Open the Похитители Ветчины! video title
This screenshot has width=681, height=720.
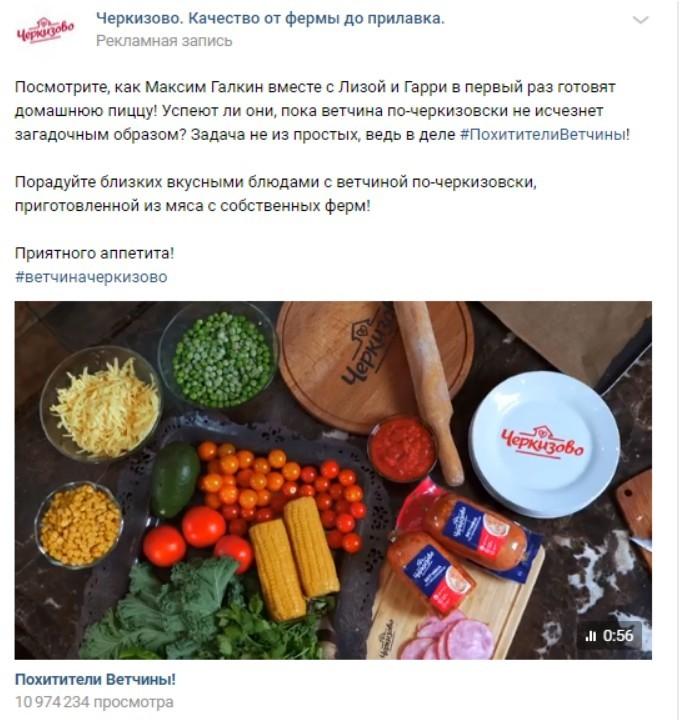pos(95,679)
